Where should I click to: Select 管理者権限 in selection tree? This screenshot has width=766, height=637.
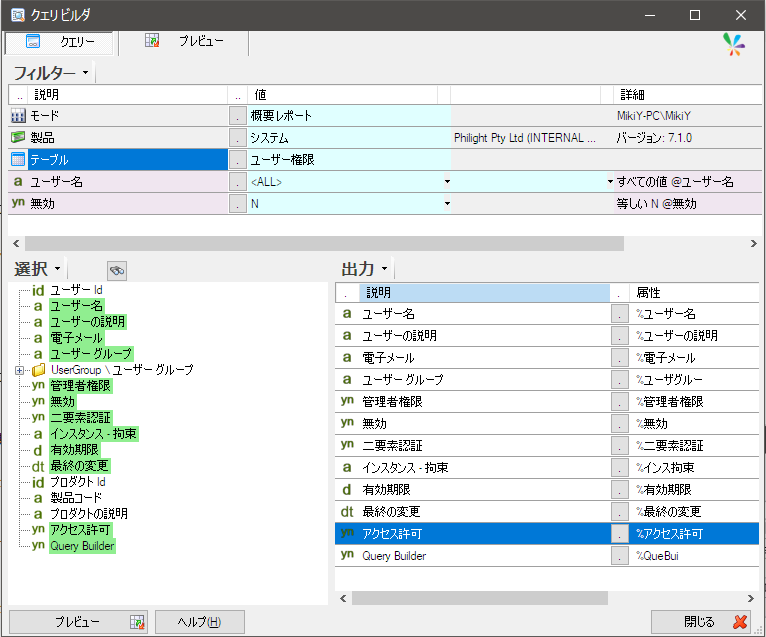tap(81, 386)
